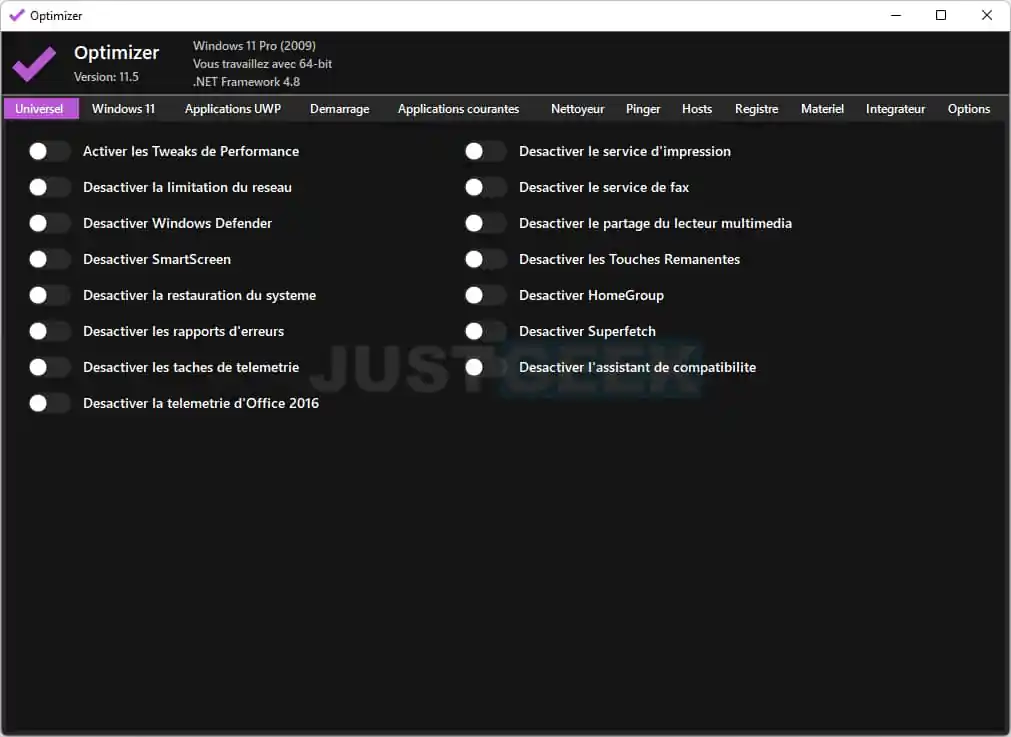Click the small Optimizer title bar icon
Viewport: 1011px width, 737px height.
(x=17, y=15)
